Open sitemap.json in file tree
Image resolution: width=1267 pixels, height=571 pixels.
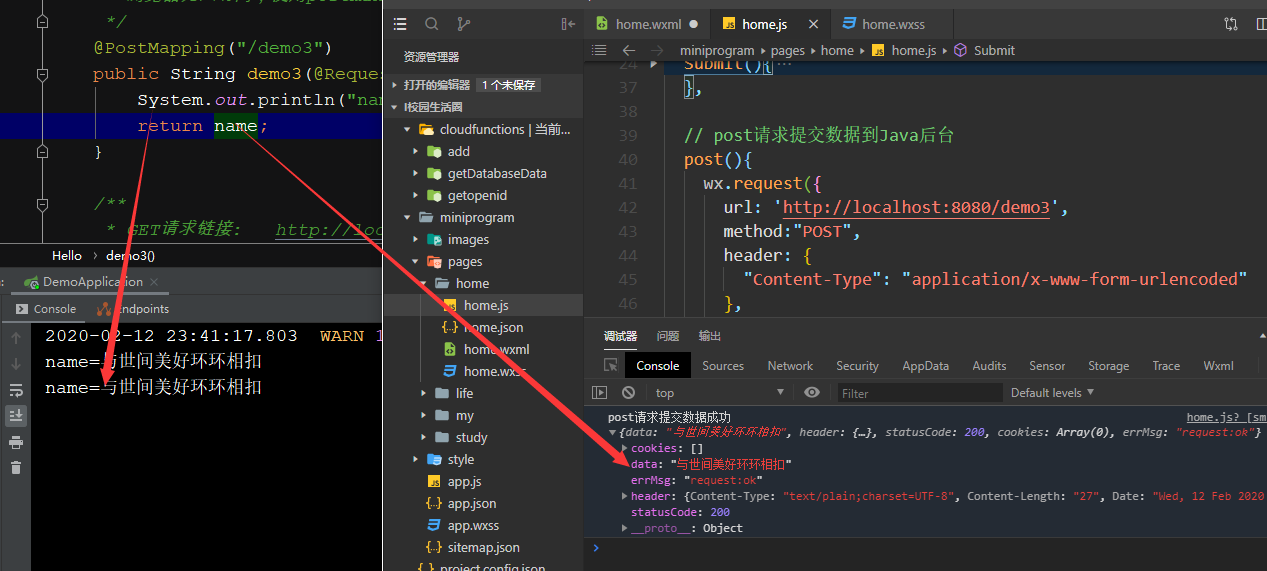pyautogui.click(x=483, y=547)
